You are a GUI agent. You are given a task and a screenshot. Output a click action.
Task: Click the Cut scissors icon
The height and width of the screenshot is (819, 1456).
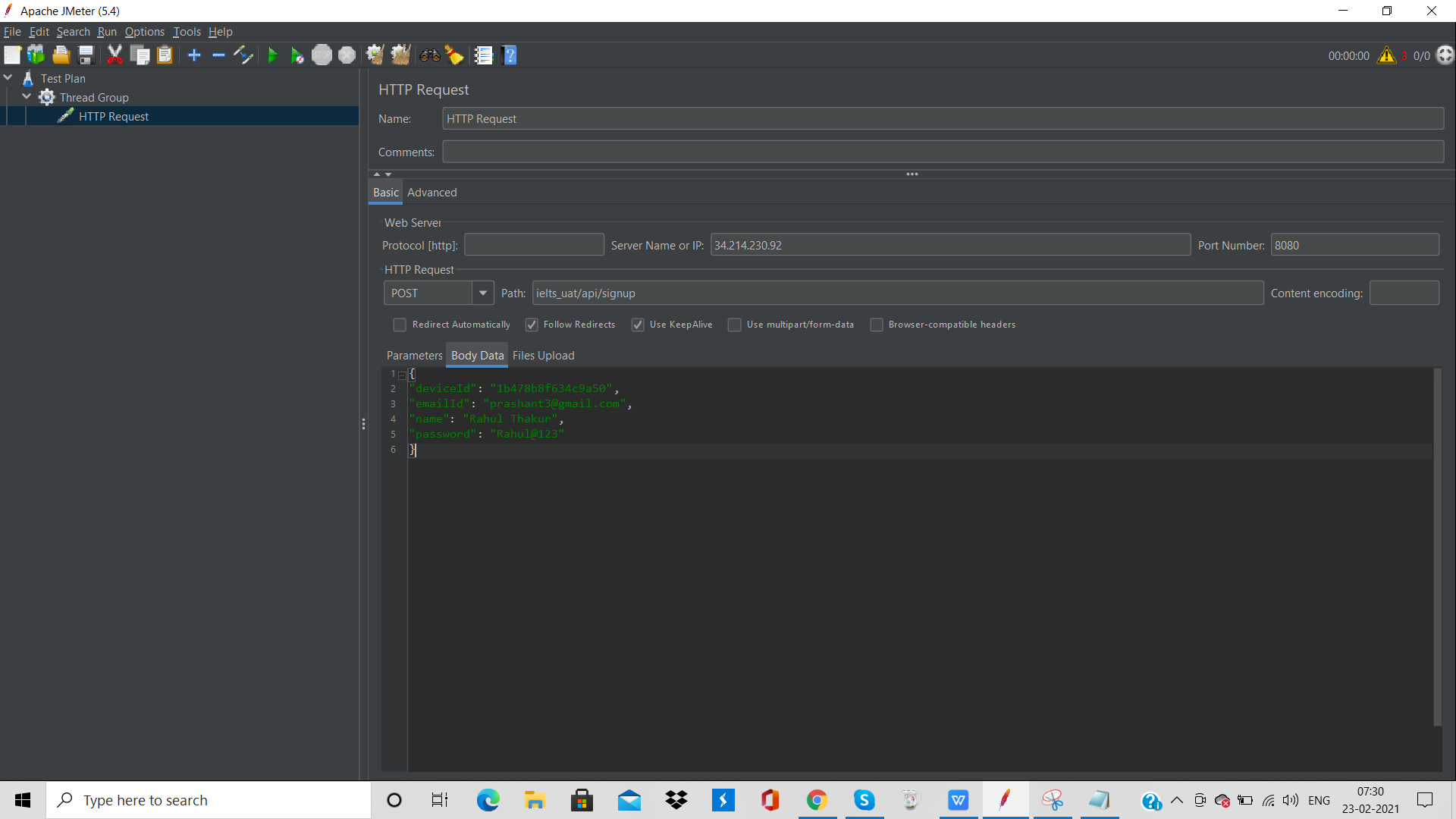click(115, 55)
